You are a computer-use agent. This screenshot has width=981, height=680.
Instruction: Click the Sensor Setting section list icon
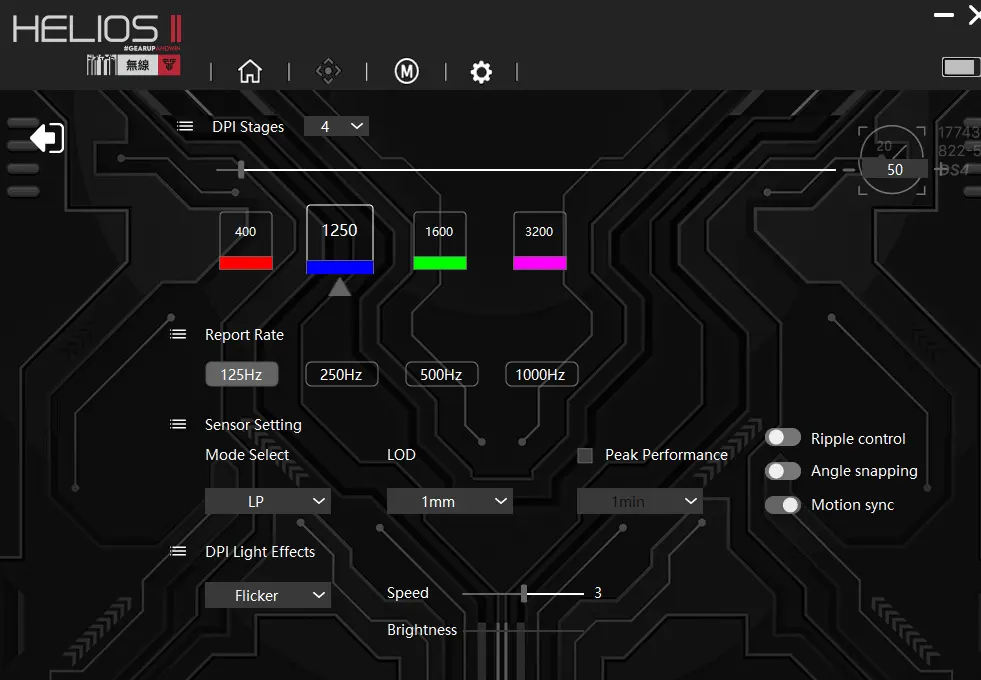pos(178,424)
